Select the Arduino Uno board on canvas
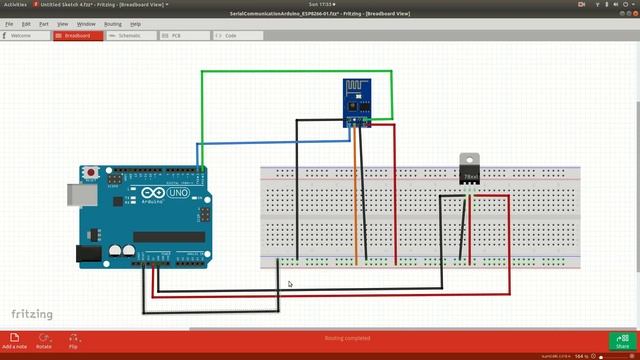Image resolution: width=640 pixels, height=360 pixels. [x=141, y=216]
